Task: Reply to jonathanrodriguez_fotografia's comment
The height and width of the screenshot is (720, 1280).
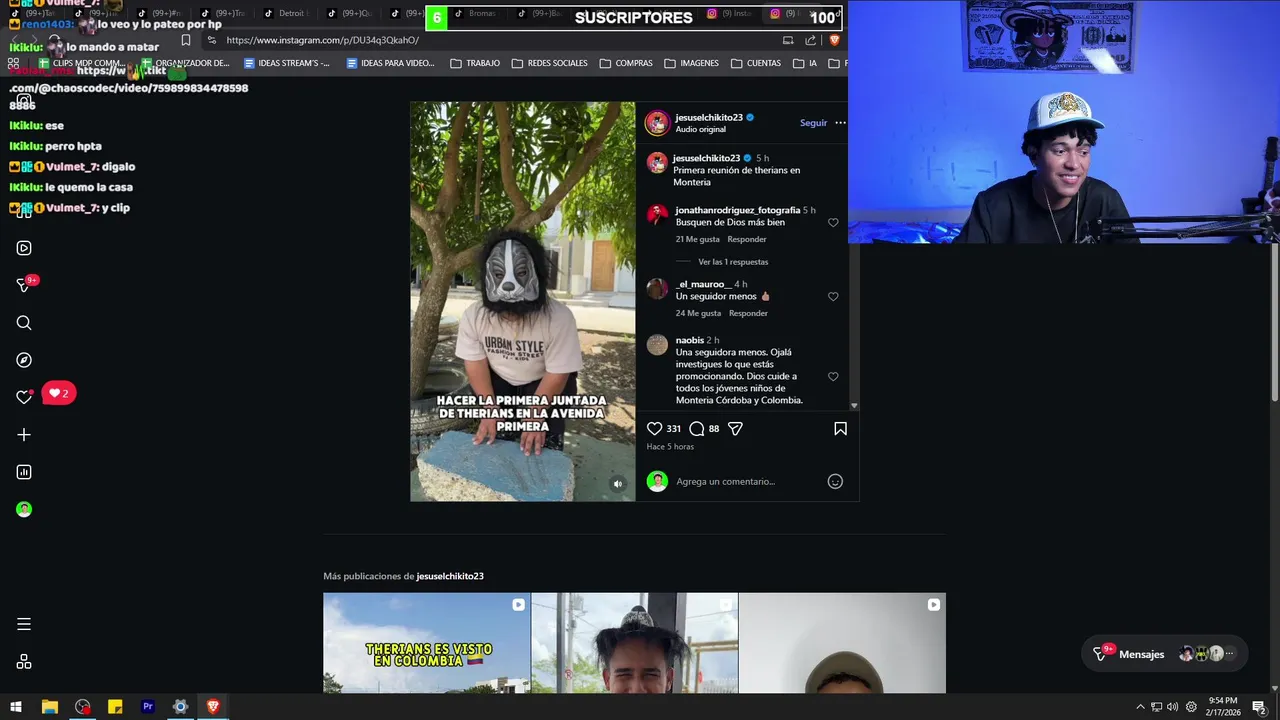Action: 747,239
